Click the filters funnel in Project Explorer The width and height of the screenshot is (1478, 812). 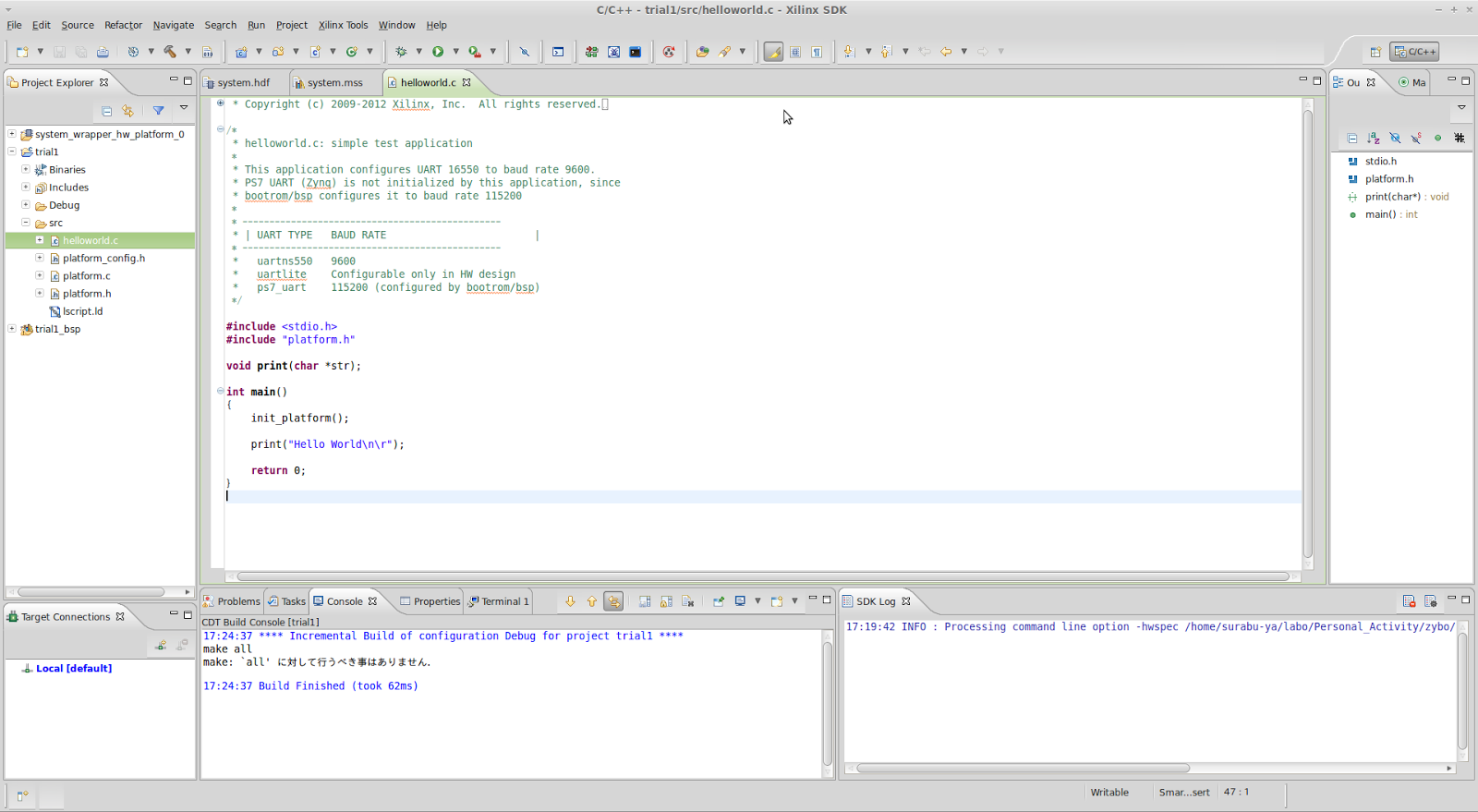(159, 111)
